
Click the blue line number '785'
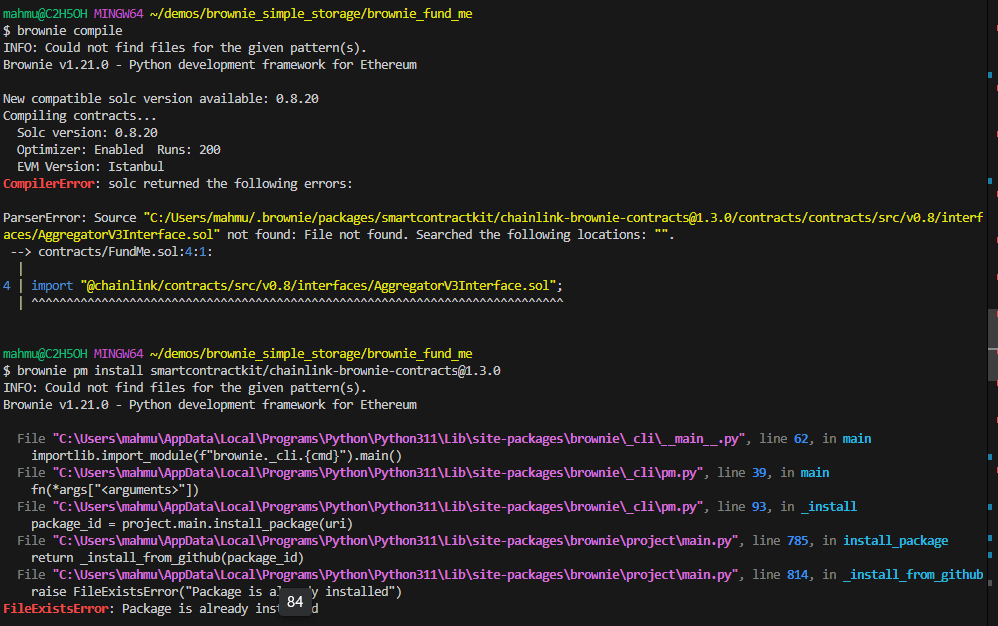(798, 541)
